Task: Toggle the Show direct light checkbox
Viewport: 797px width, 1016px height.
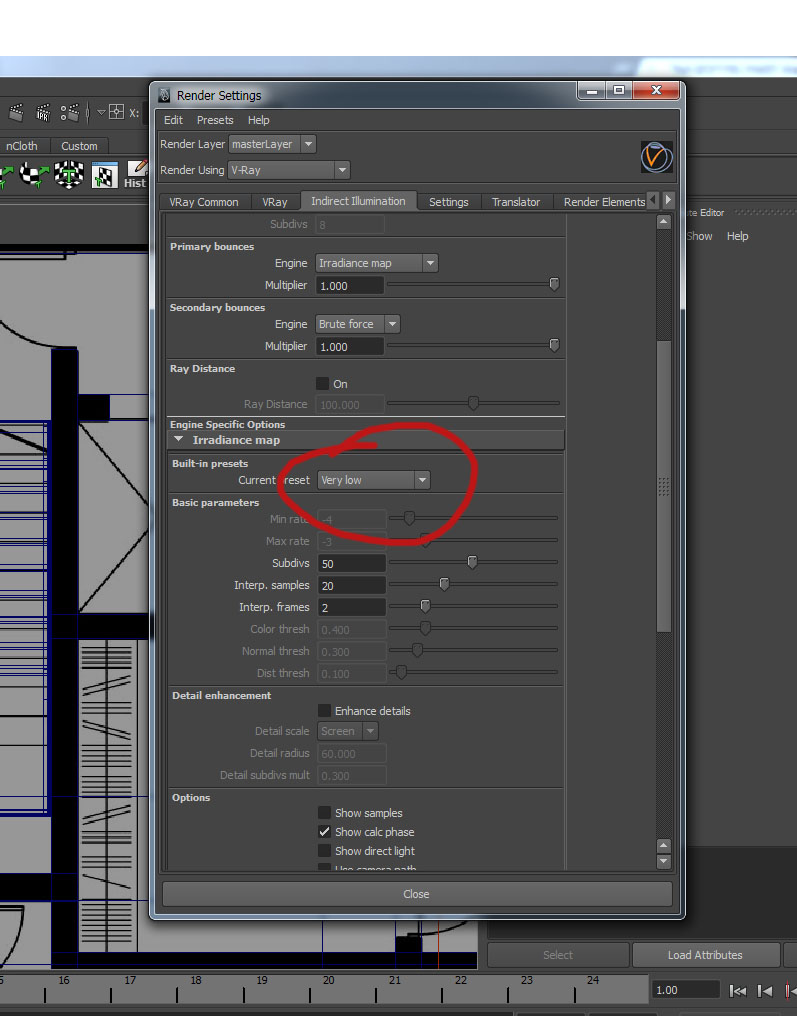Action: click(x=325, y=850)
